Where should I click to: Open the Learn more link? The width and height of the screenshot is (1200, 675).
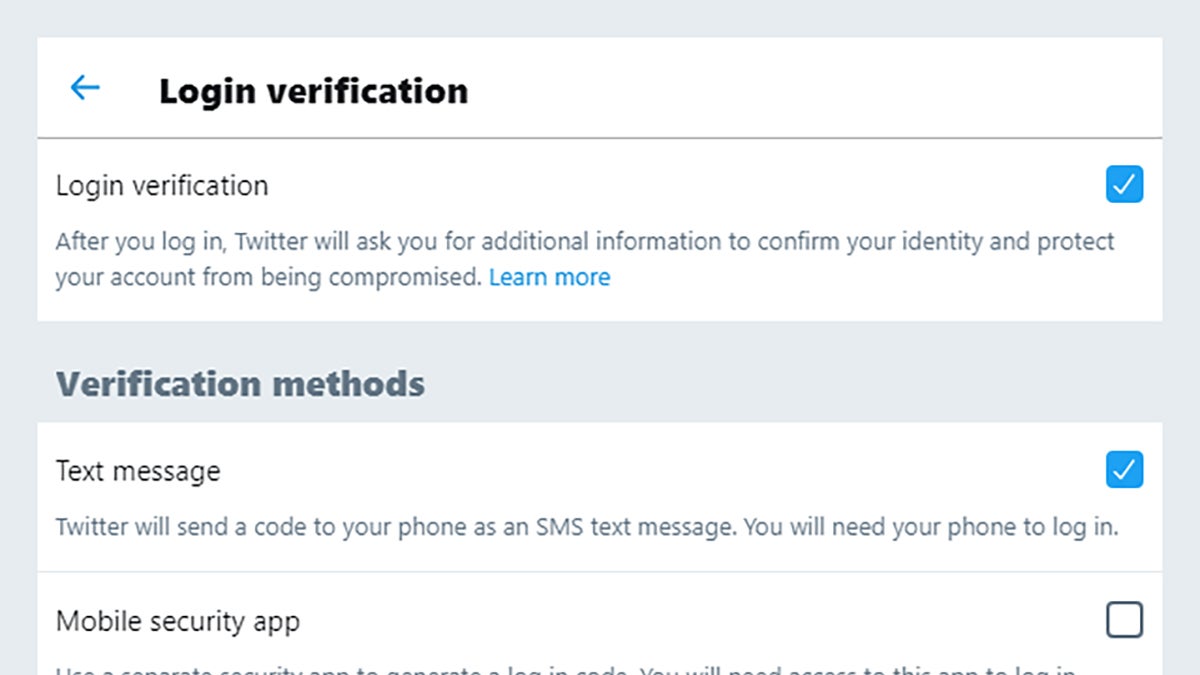(x=549, y=277)
